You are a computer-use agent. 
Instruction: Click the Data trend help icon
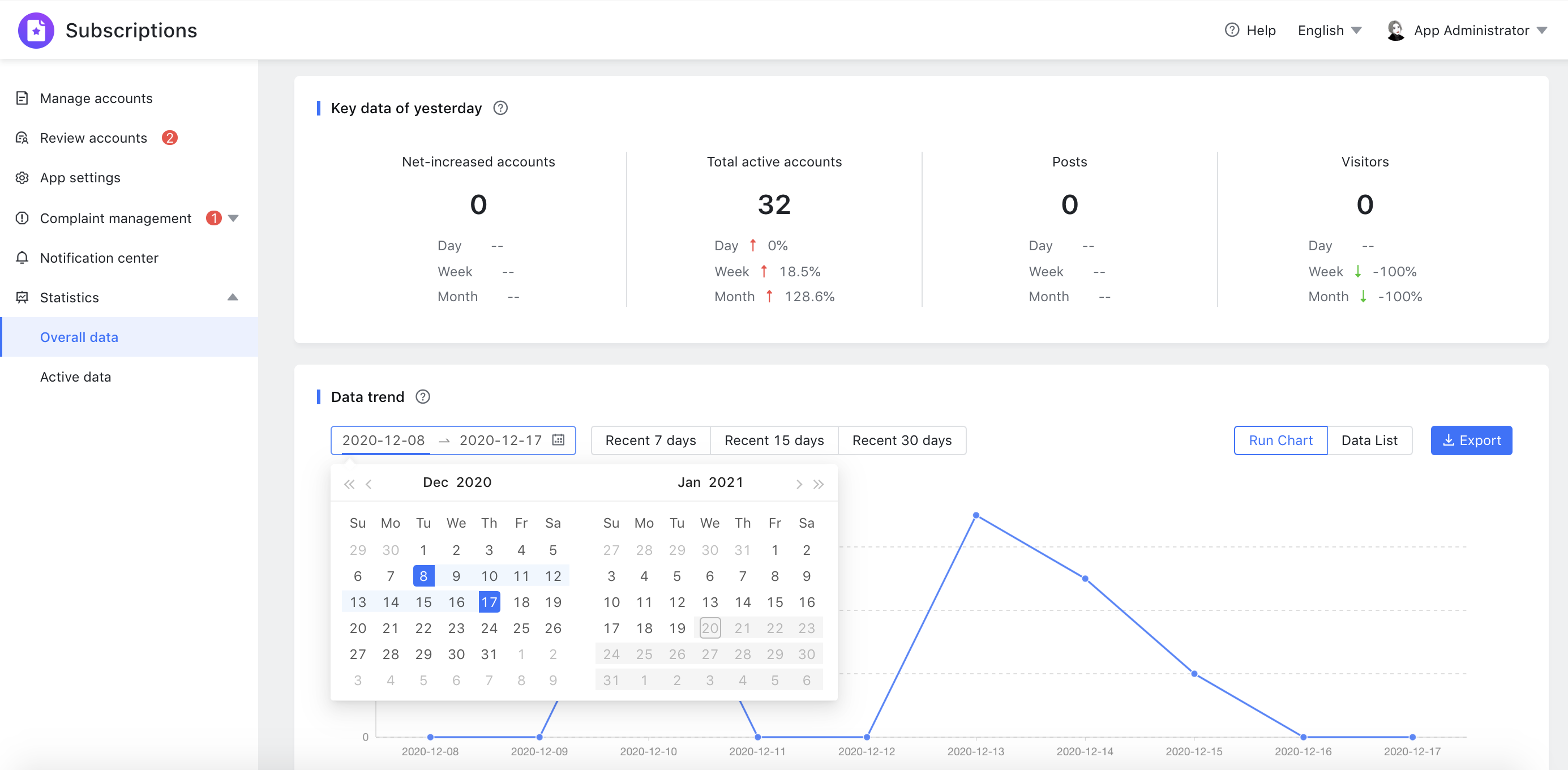pos(422,397)
